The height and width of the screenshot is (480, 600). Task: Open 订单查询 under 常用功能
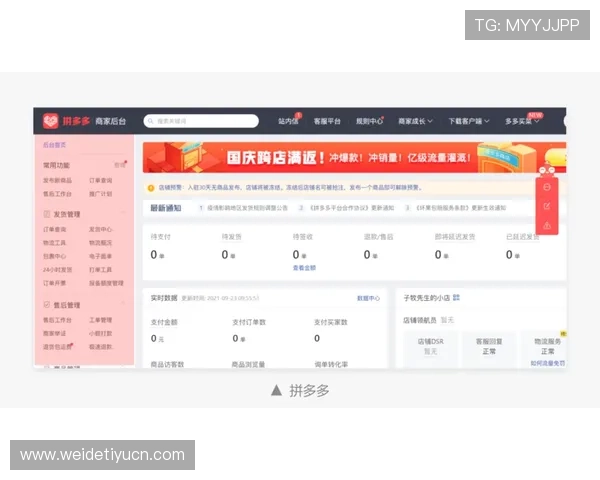[x=101, y=180]
